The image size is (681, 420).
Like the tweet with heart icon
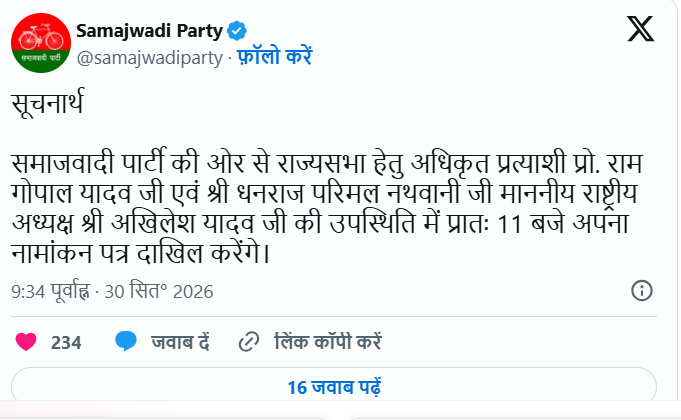[26, 342]
